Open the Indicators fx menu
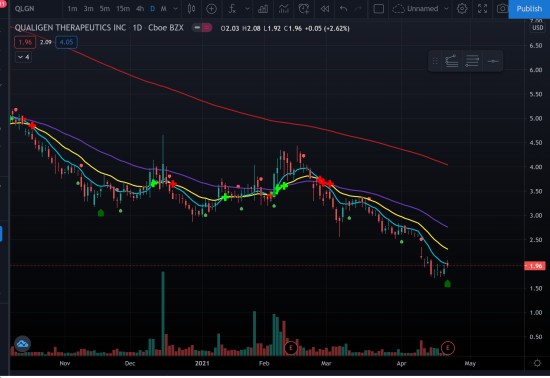Image resolution: width=550 pixels, height=378 pixels. pos(232,9)
